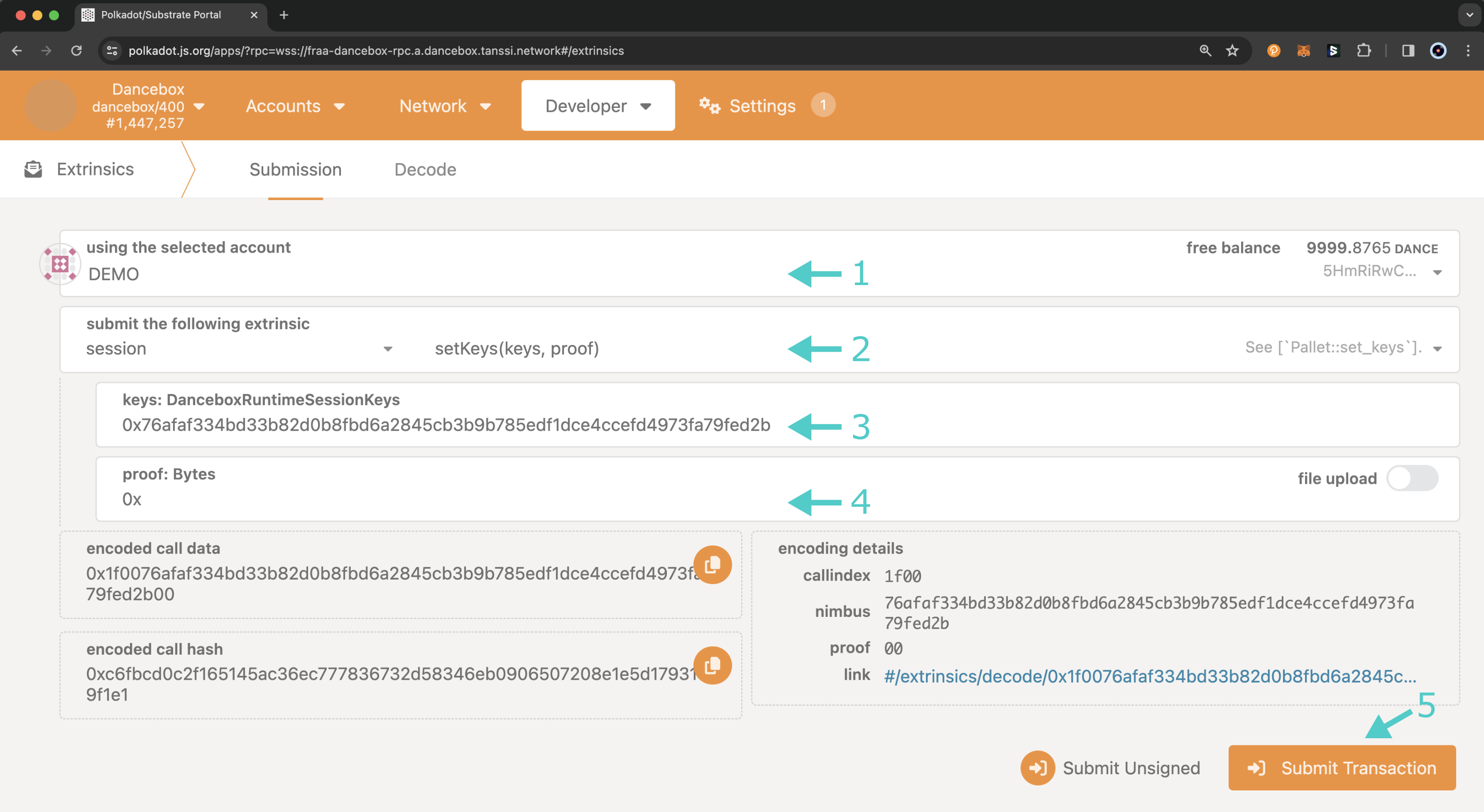
Task: Toggle the file upload switch
Action: tap(1412, 478)
